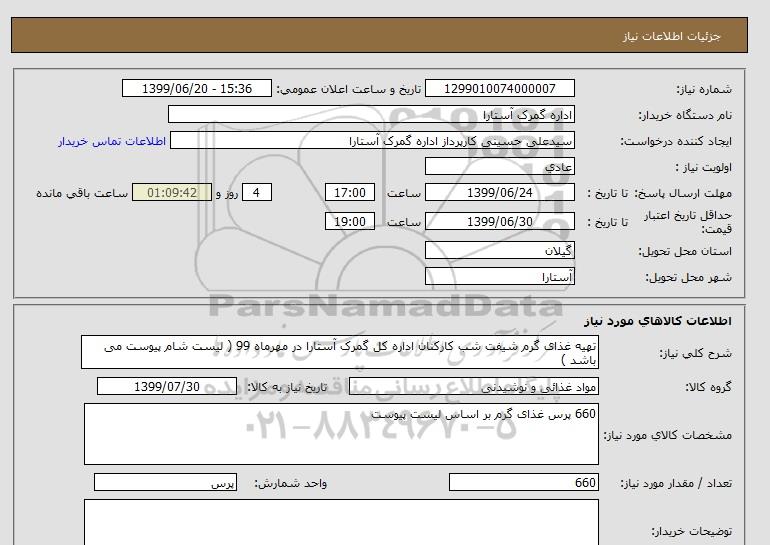Click the label تعداد / مقدار مورد نیاز
This screenshot has width=770, height=545.
676,484
